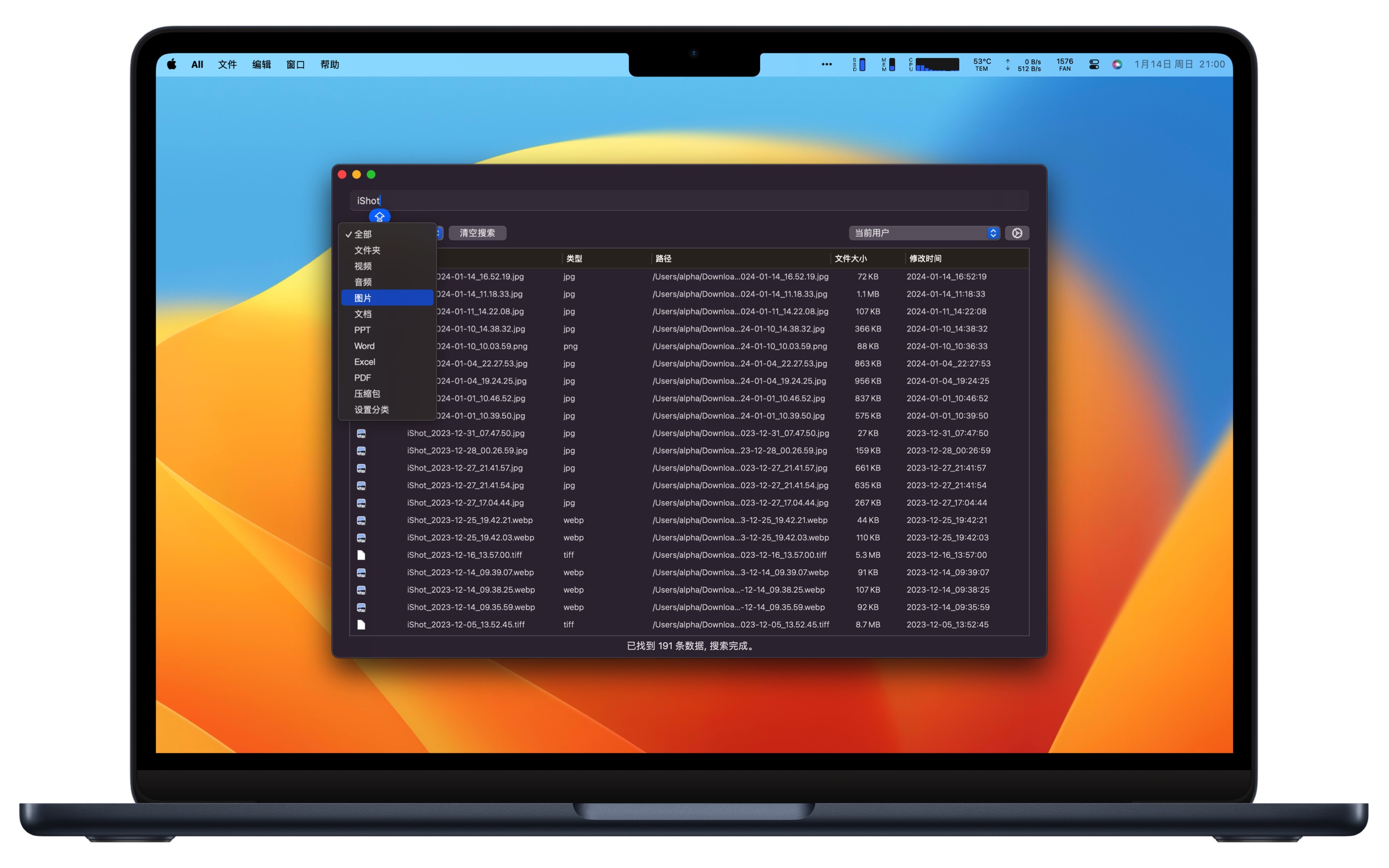This screenshot has height=868, width=1389.
Task: Open Control Center in the menu bar
Action: pos(1094,64)
